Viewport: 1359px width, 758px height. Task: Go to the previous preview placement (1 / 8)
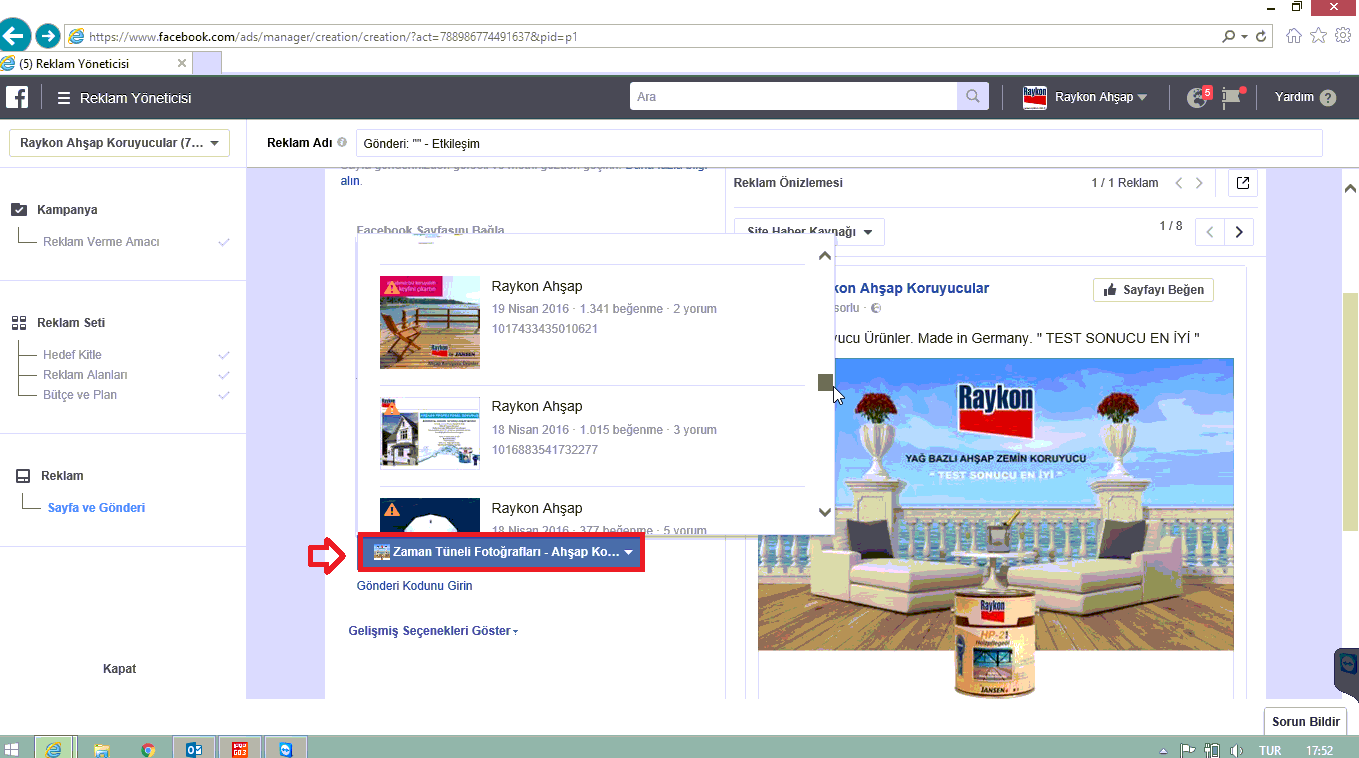[1210, 232]
